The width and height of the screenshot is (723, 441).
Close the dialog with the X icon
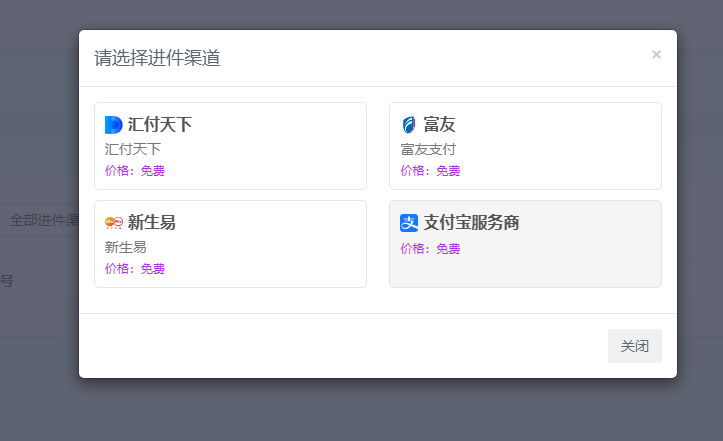coord(656,54)
